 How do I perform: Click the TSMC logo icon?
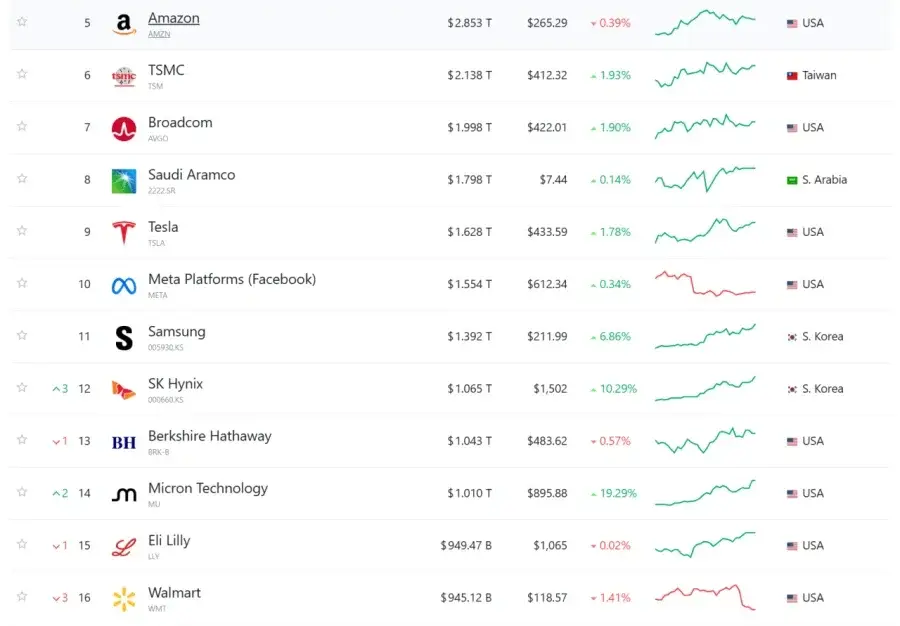coord(124,76)
